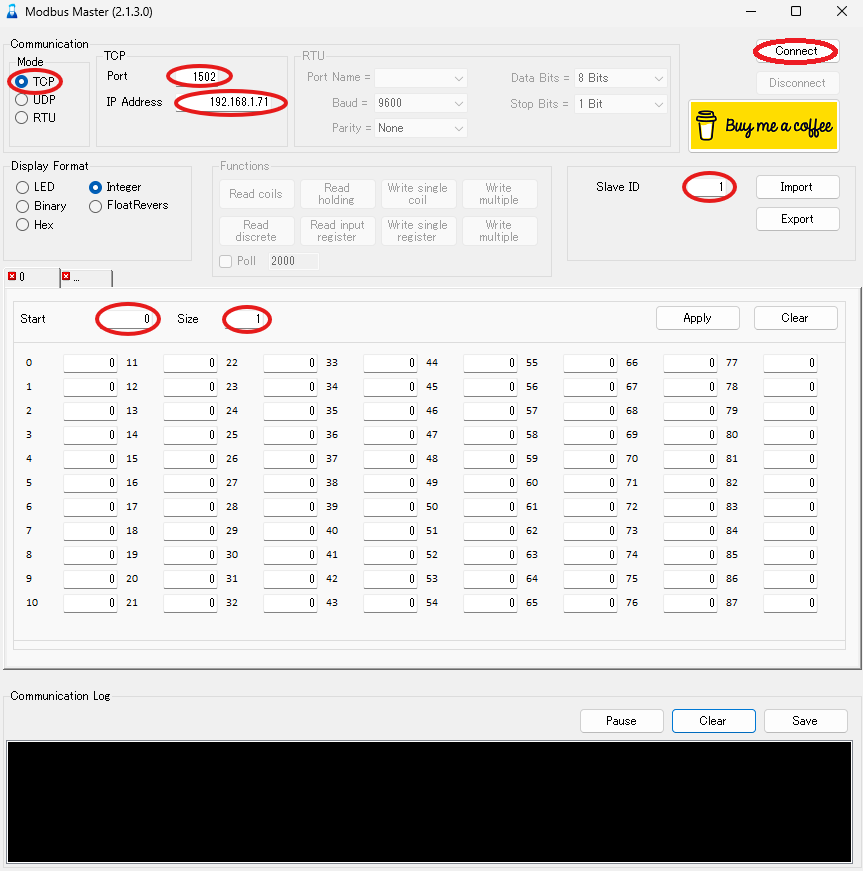Click Apply next to Size field

click(697, 318)
